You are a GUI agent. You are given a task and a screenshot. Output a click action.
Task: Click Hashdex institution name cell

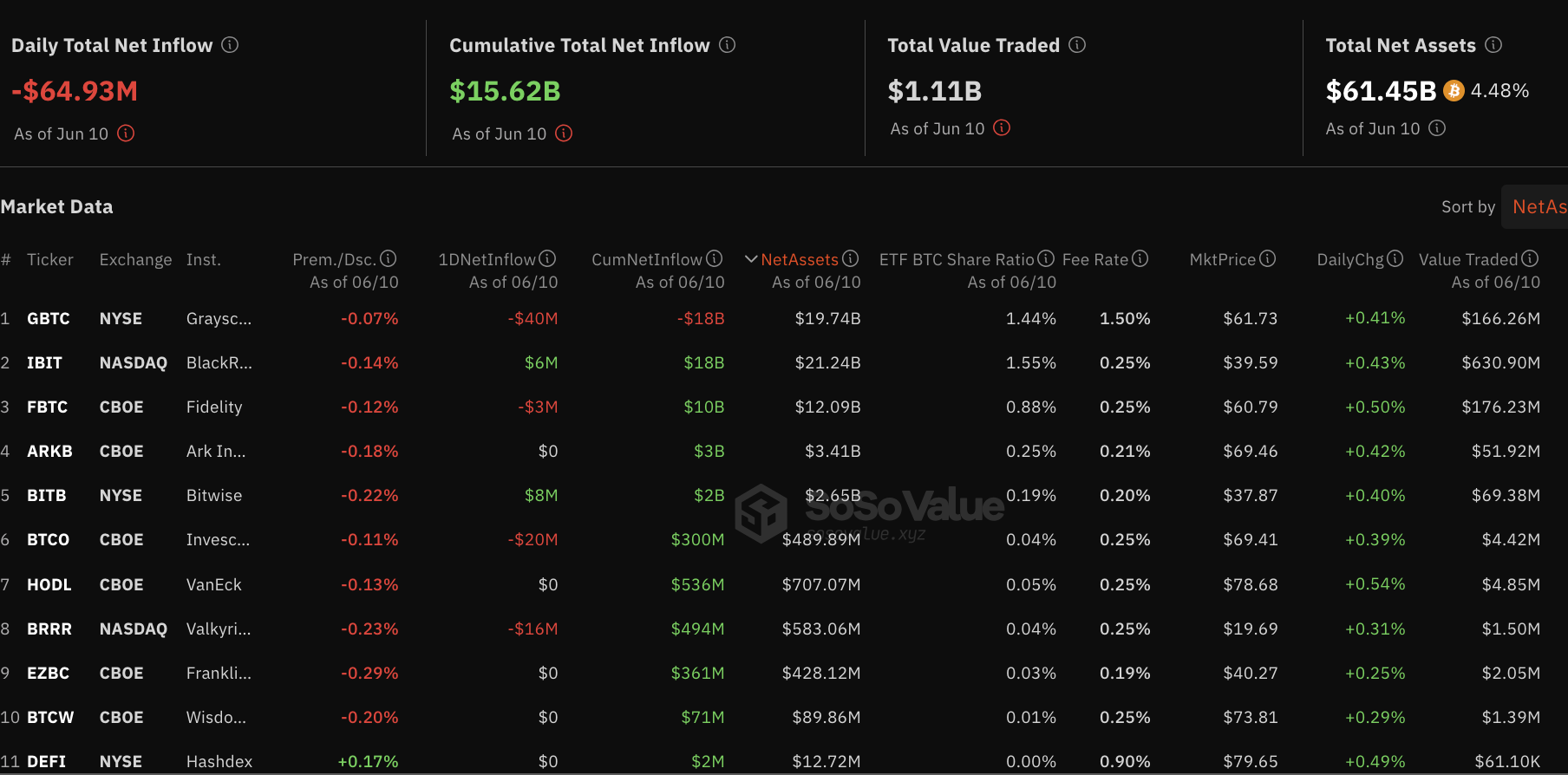click(219, 761)
